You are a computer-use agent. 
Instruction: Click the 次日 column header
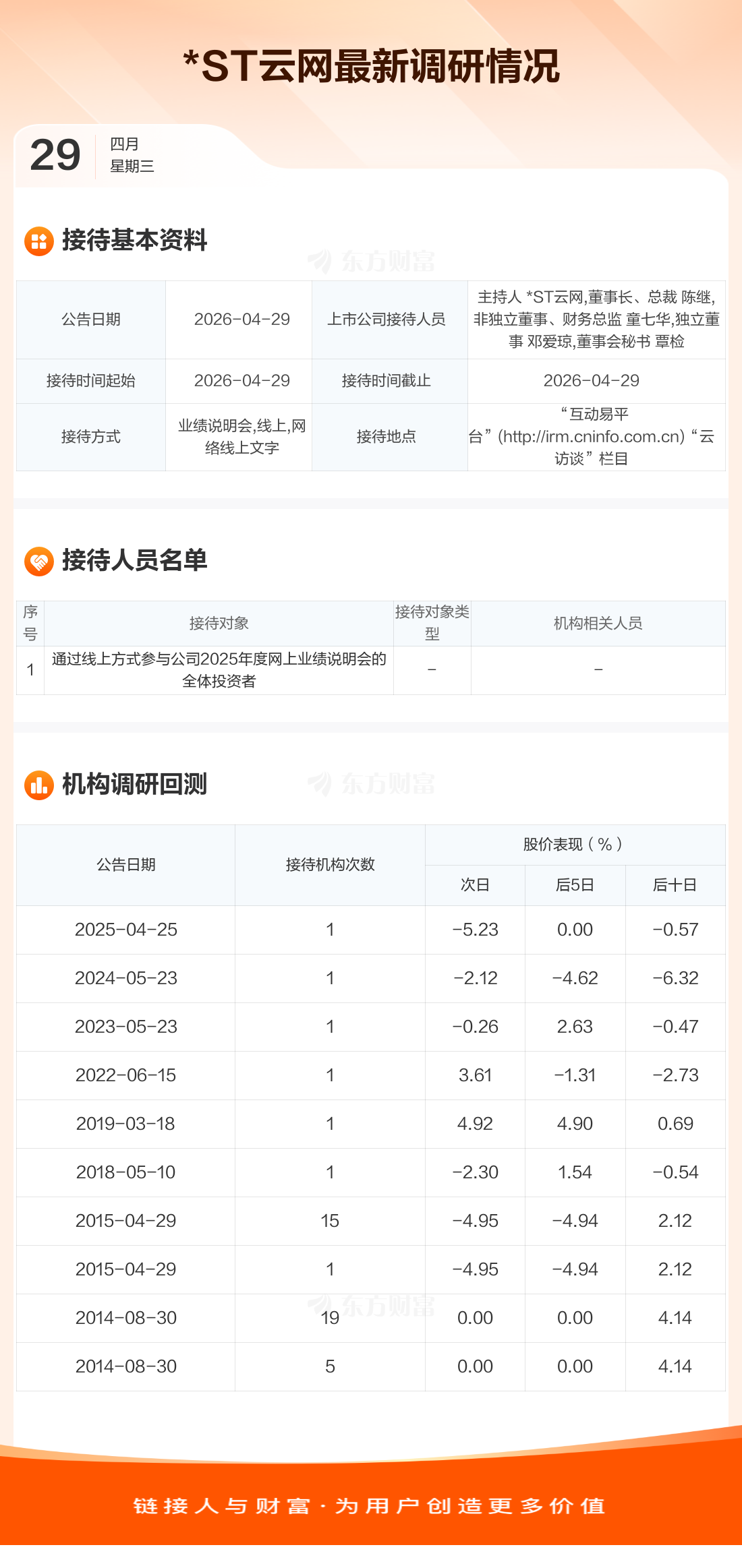[x=475, y=885]
